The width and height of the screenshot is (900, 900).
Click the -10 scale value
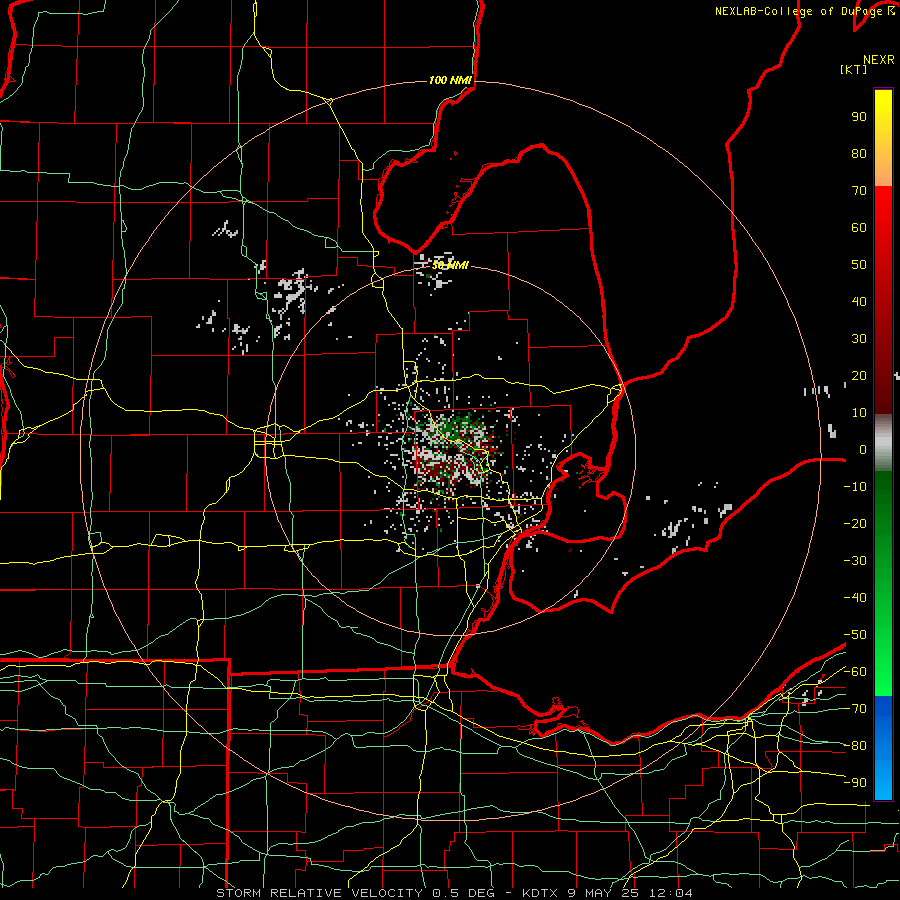click(855, 487)
